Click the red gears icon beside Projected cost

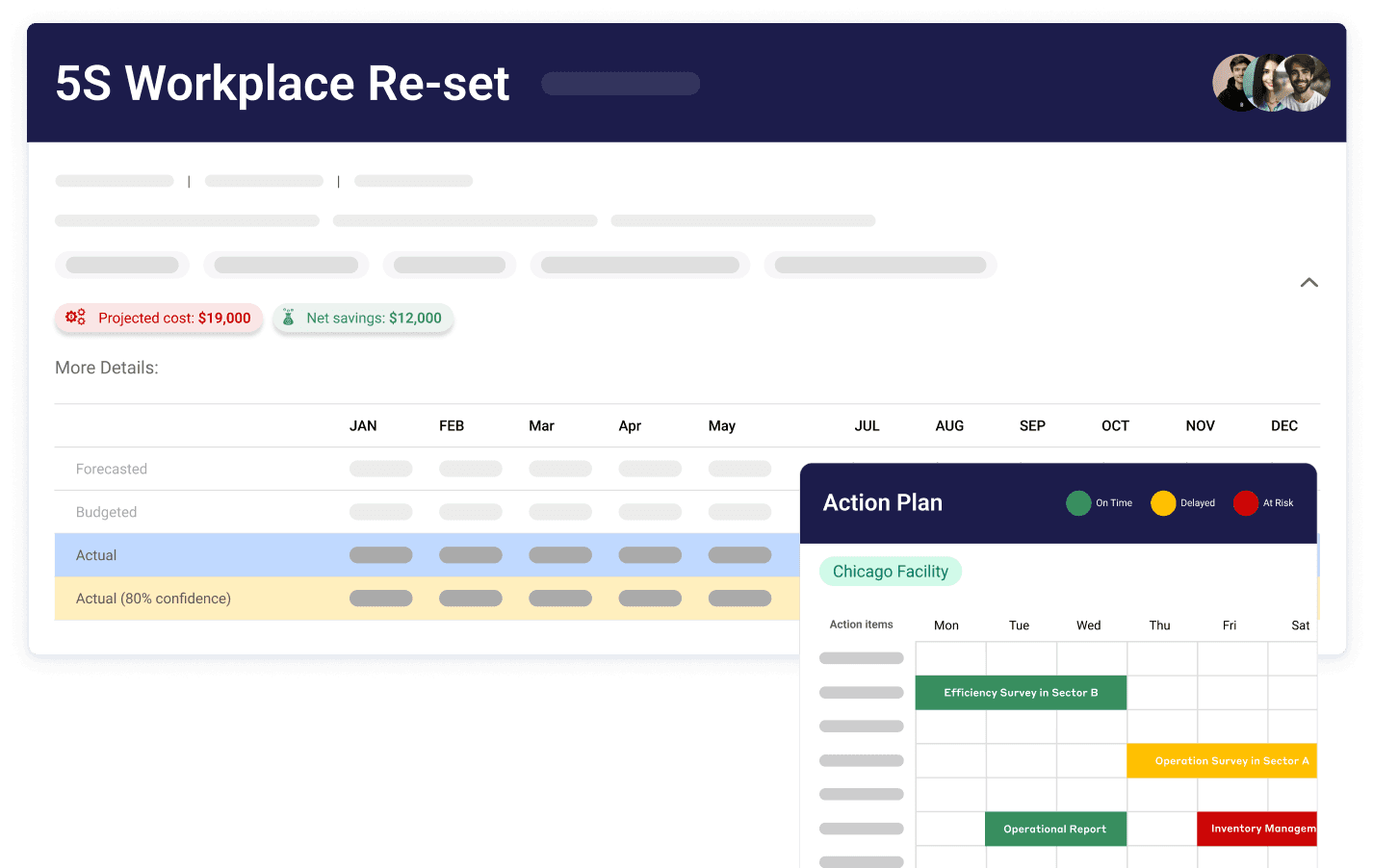[75, 317]
